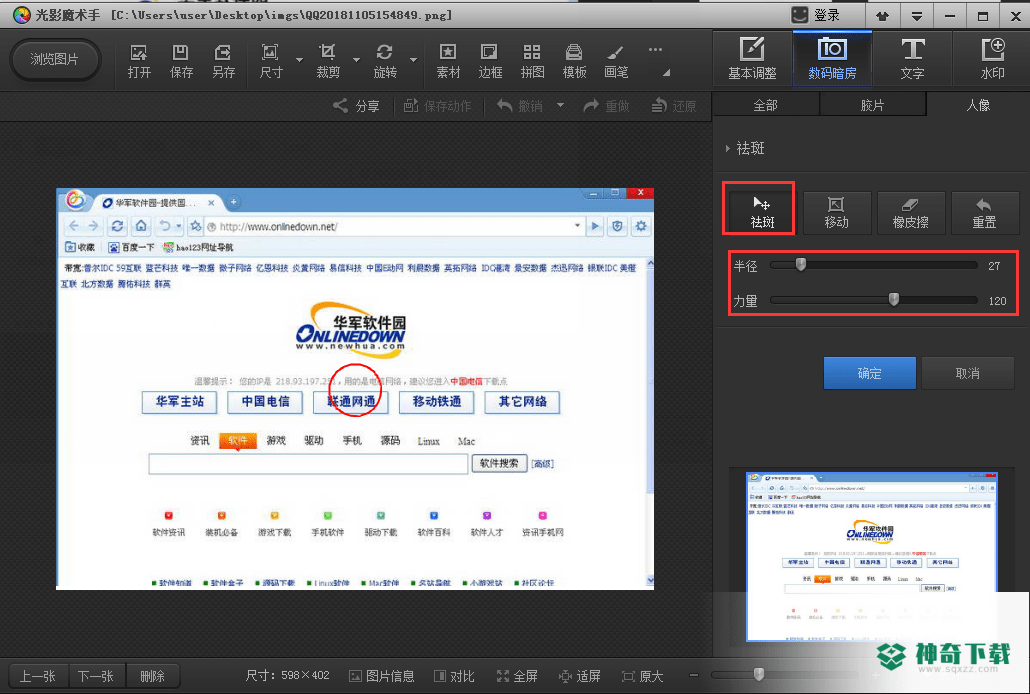Save the image using 保存 icon
The image size is (1030, 694).
pos(181,61)
